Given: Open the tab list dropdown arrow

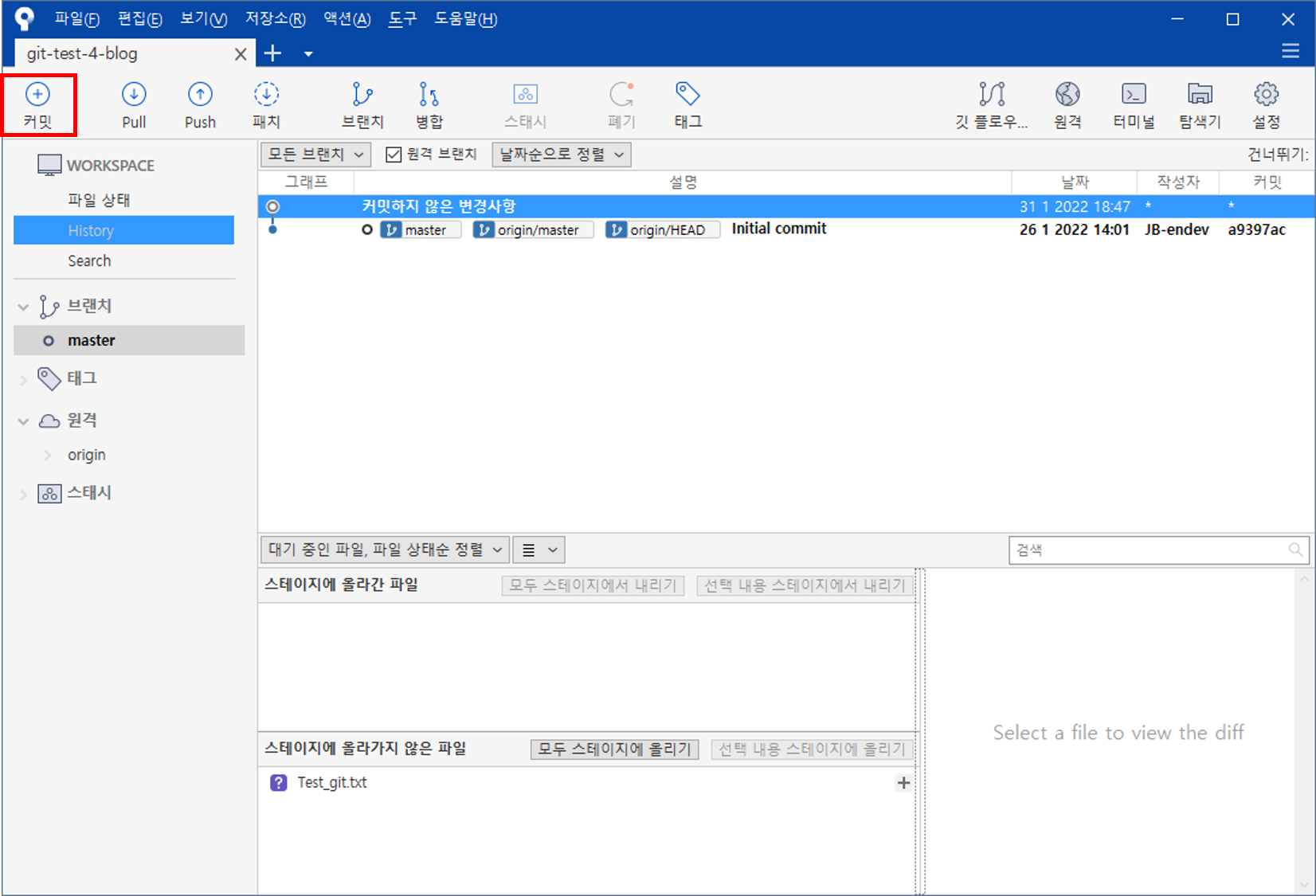Looking at the screenshot, I should pos(308,54).
